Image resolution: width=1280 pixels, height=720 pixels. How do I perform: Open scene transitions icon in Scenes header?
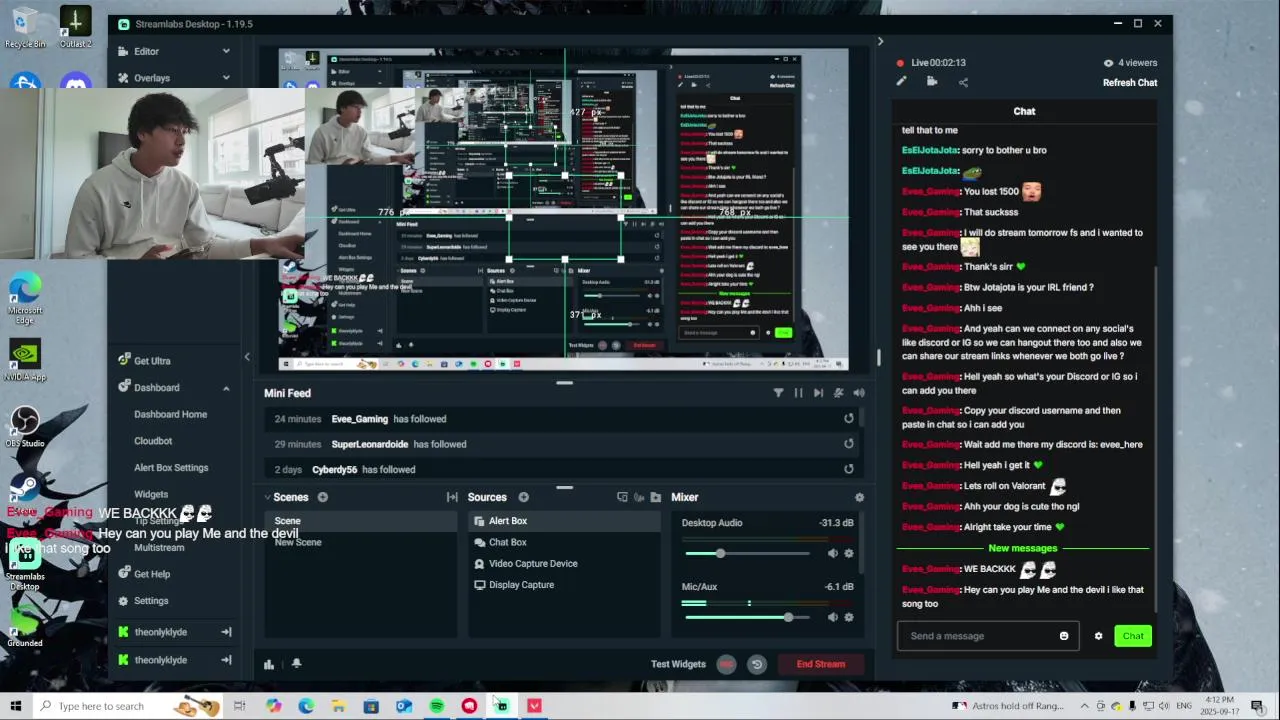tap(452, 497)
